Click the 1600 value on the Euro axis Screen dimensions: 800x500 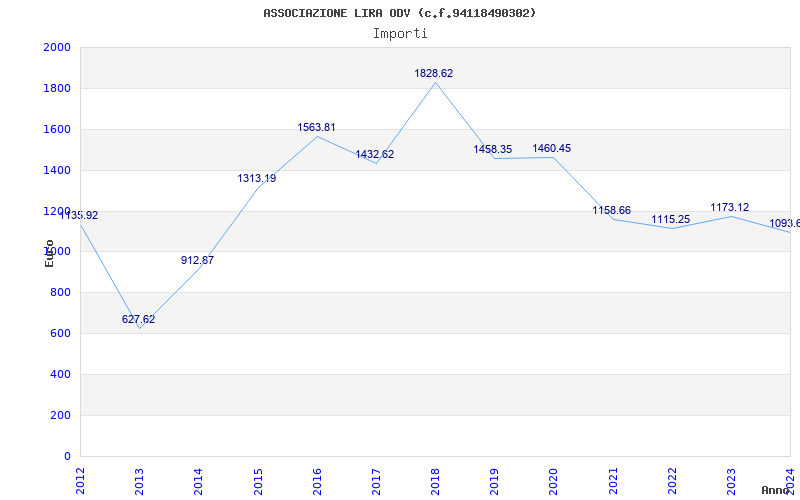pos(57,129)
